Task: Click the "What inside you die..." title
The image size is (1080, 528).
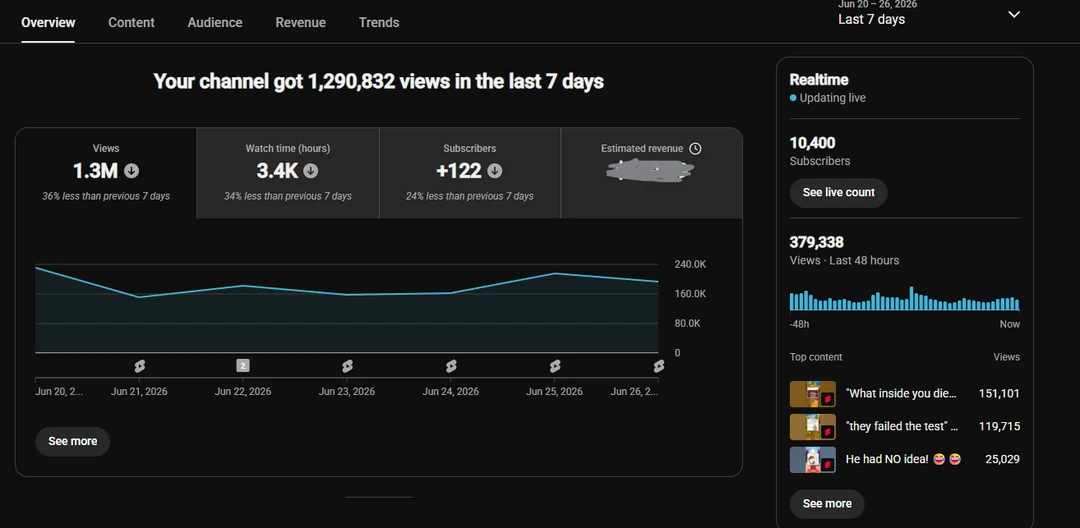Action: click(x=901, y=394)
